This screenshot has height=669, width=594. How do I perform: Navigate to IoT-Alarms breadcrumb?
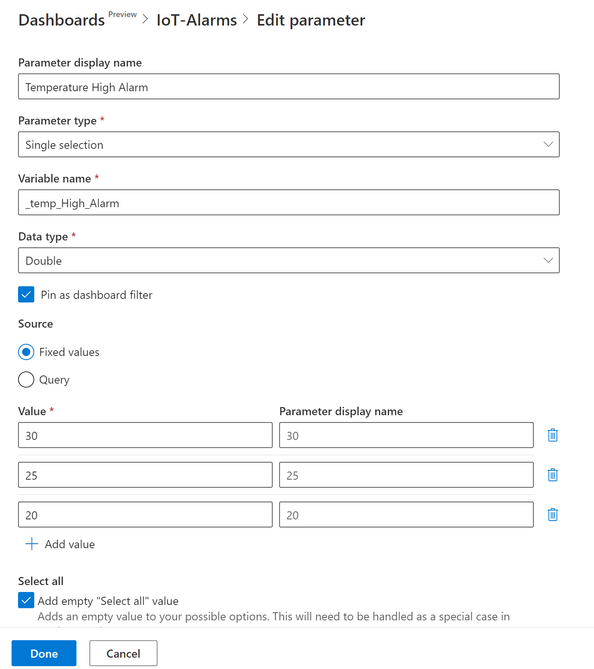pyautogui.click(x=196, y=20)
